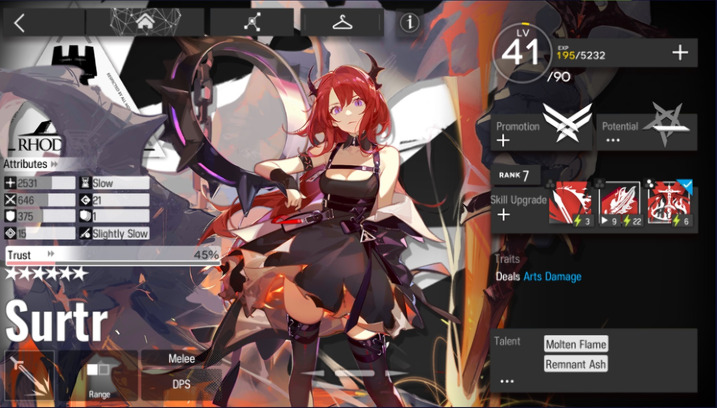Open the info circle icon

coord(409,22)
